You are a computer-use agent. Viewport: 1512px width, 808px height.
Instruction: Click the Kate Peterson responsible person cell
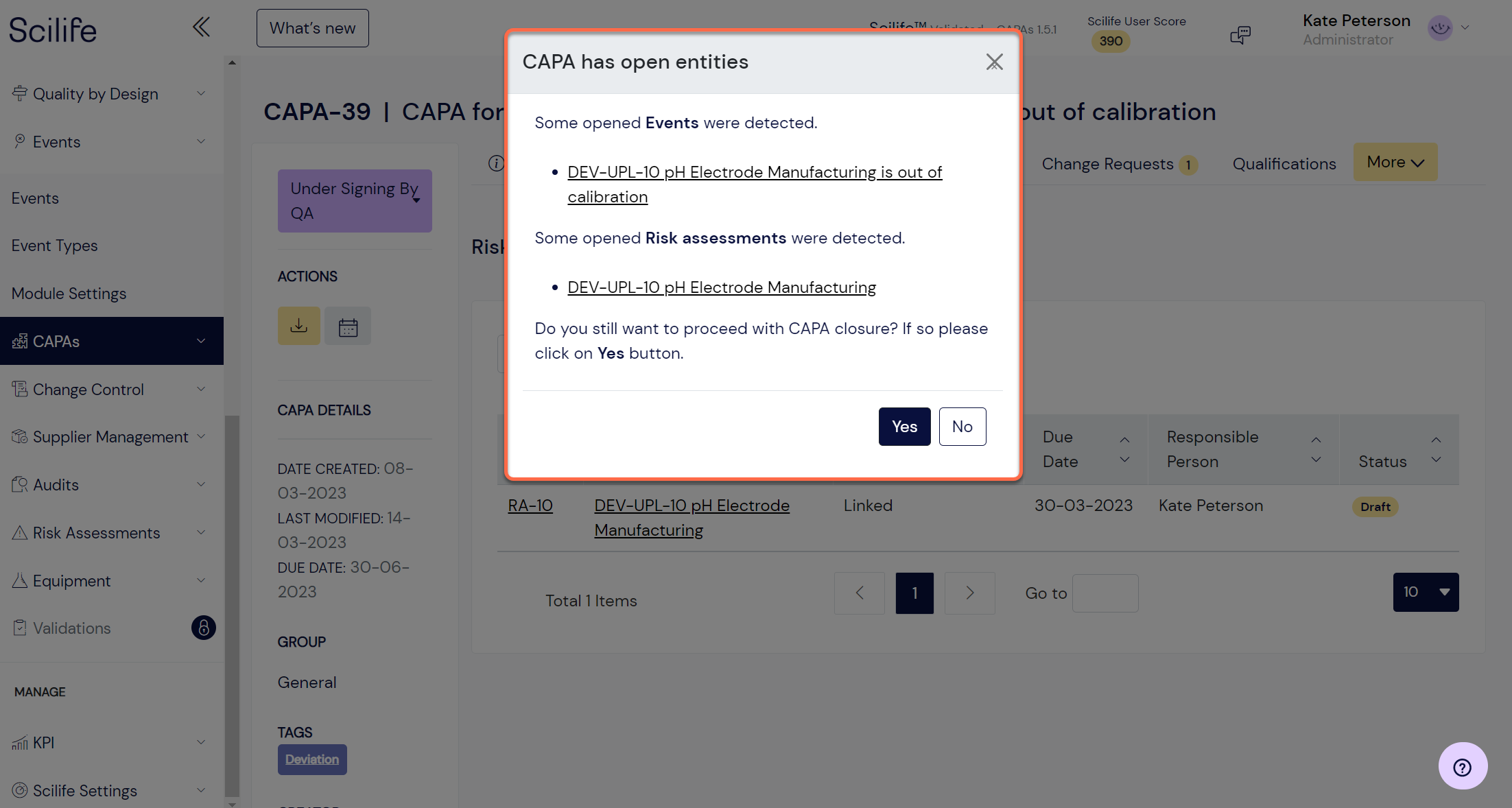(x=1211, y=506)
